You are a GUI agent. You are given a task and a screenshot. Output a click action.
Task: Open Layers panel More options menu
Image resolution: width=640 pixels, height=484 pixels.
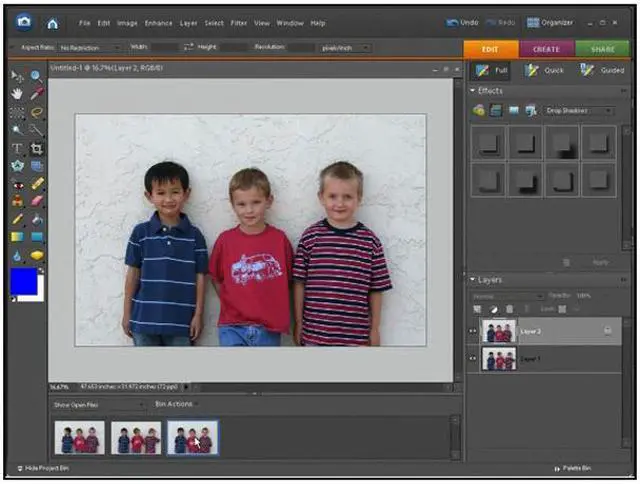click(x=624, y=280)
